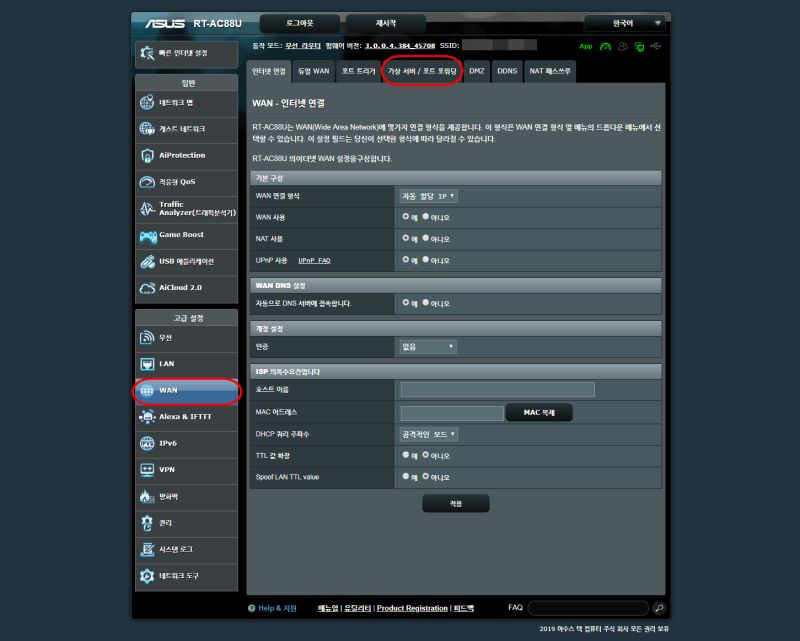The image size is (800, 641).
Task: Switch to the 인터넷 연결 tab
Action: pos(269,71)
